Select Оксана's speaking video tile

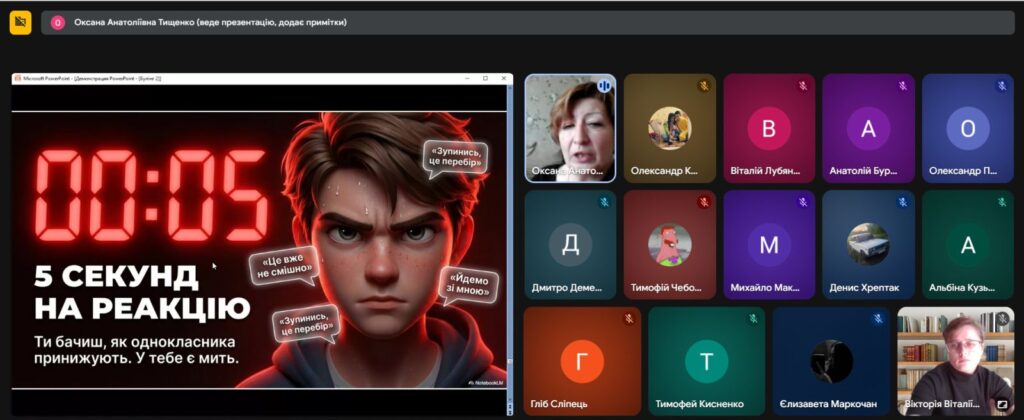(x=570, y=128)
